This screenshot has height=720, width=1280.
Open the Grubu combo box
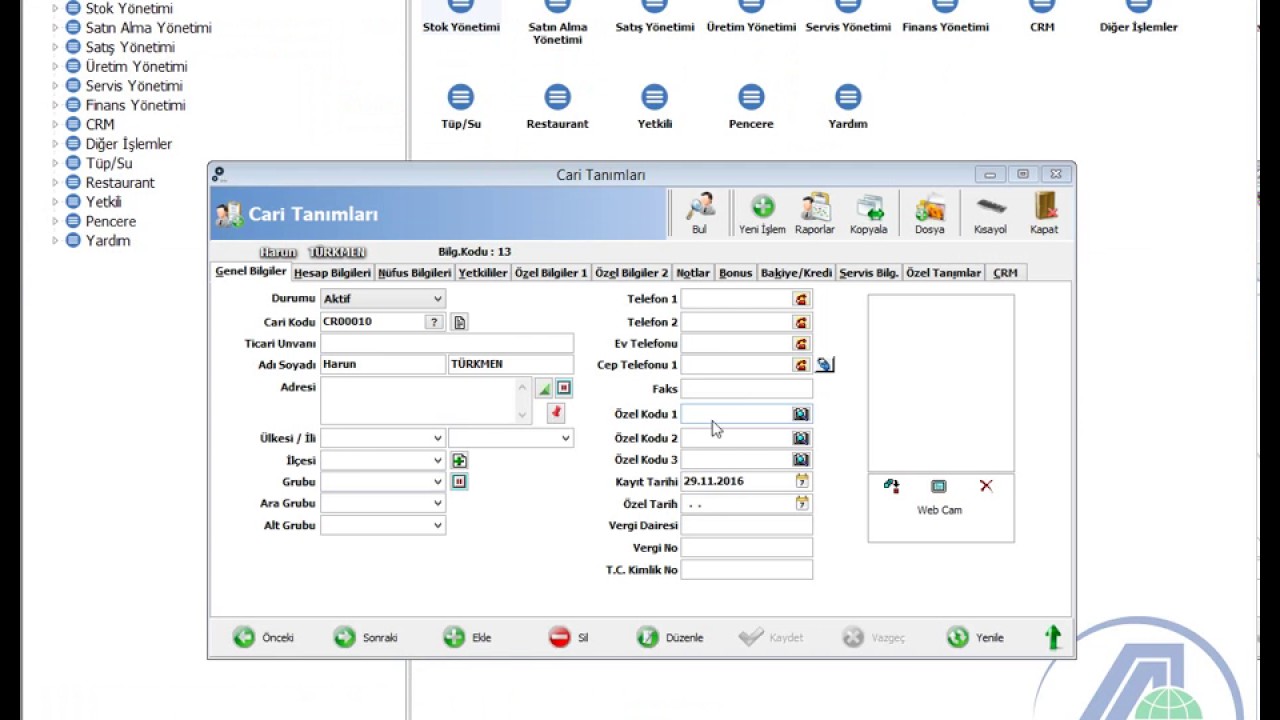[437, 482]
